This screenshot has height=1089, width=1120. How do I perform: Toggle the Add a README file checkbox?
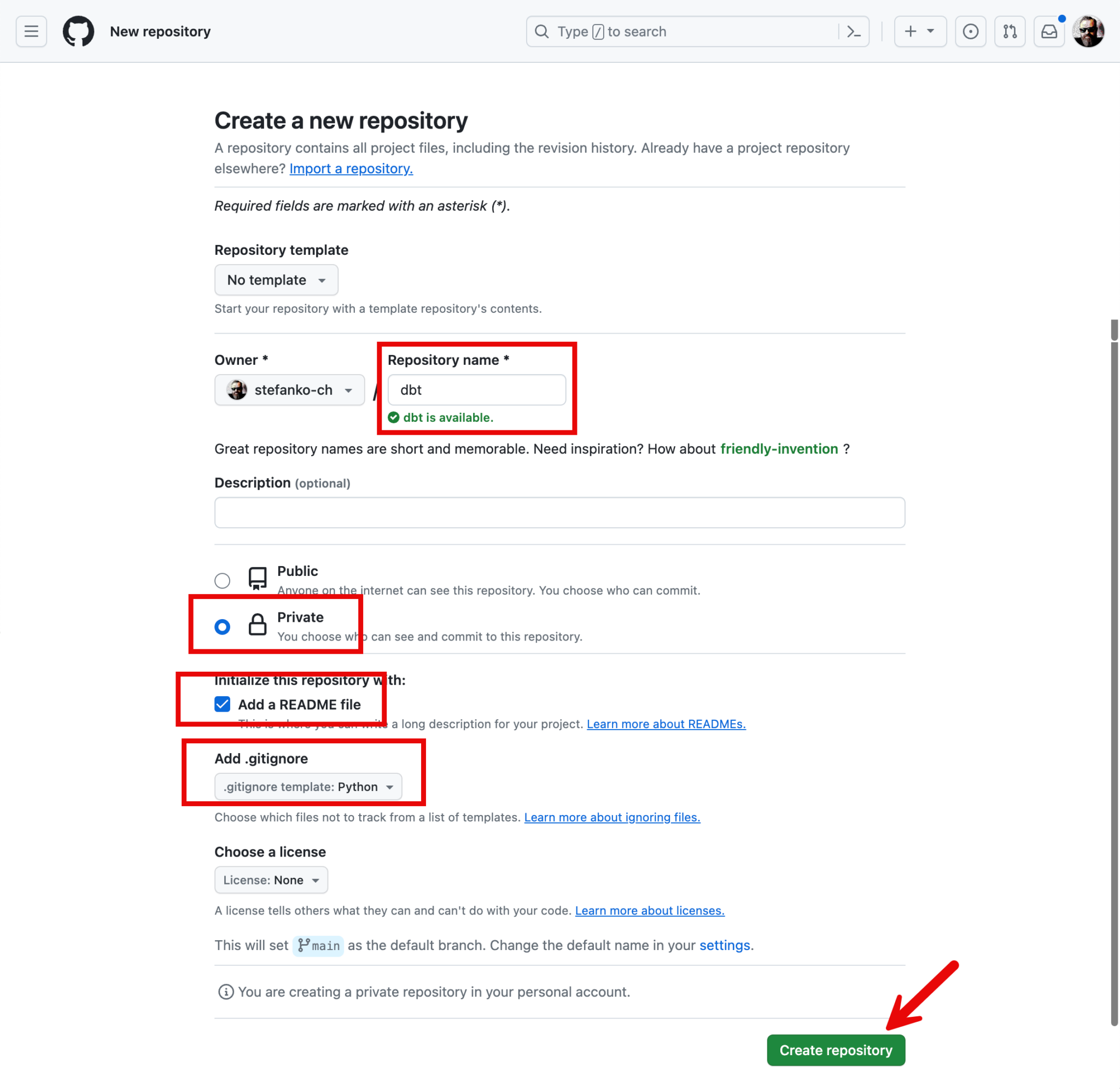click(x=223, y=704)
